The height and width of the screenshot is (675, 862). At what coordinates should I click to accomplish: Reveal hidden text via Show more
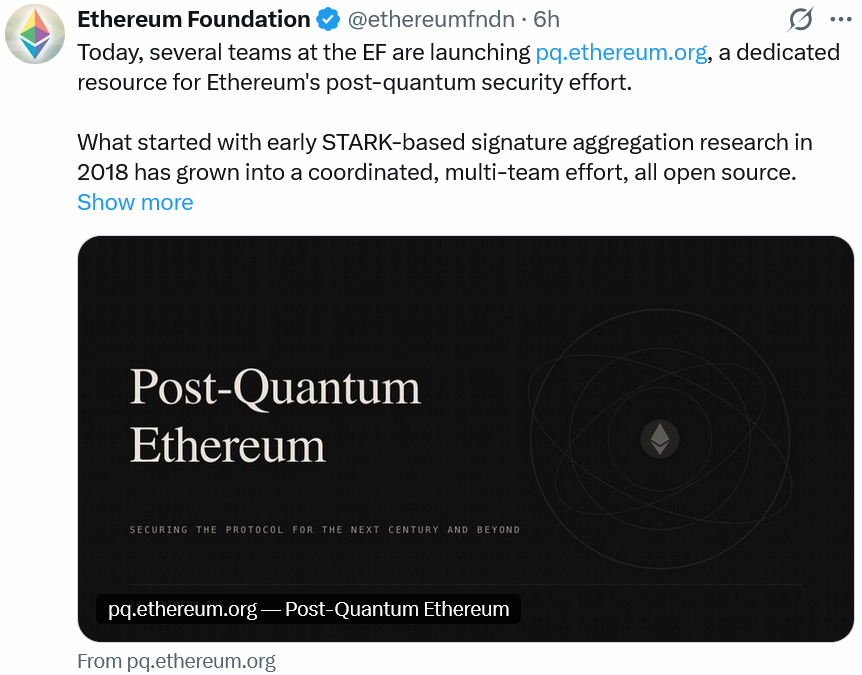click(134, 202)
